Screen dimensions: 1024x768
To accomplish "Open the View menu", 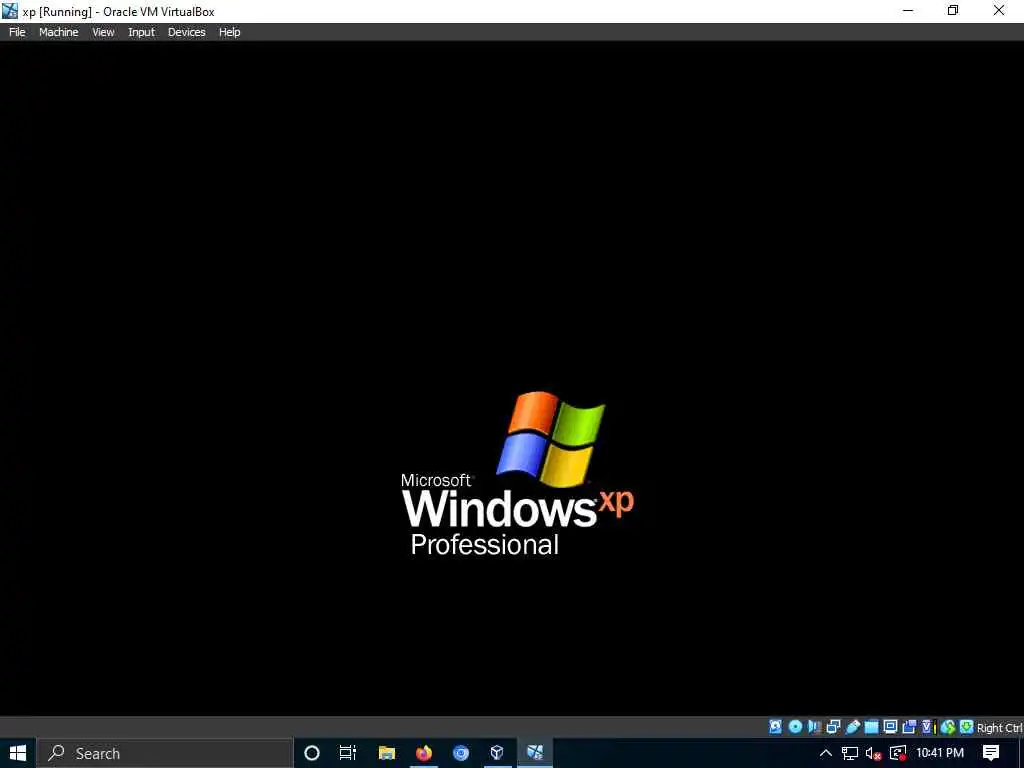I will [103, 32].
